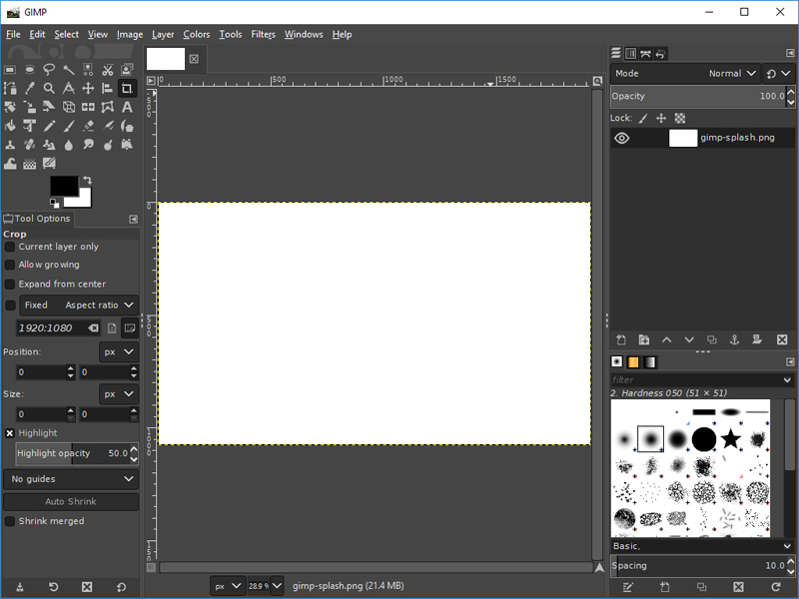Select the Flip tool

(88, 107)
